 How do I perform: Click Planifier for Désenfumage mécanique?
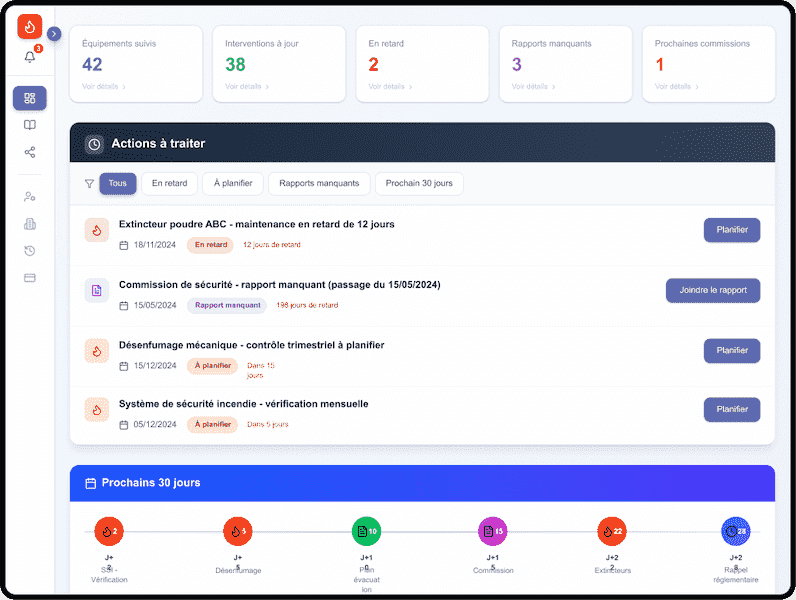pos(732,351)
